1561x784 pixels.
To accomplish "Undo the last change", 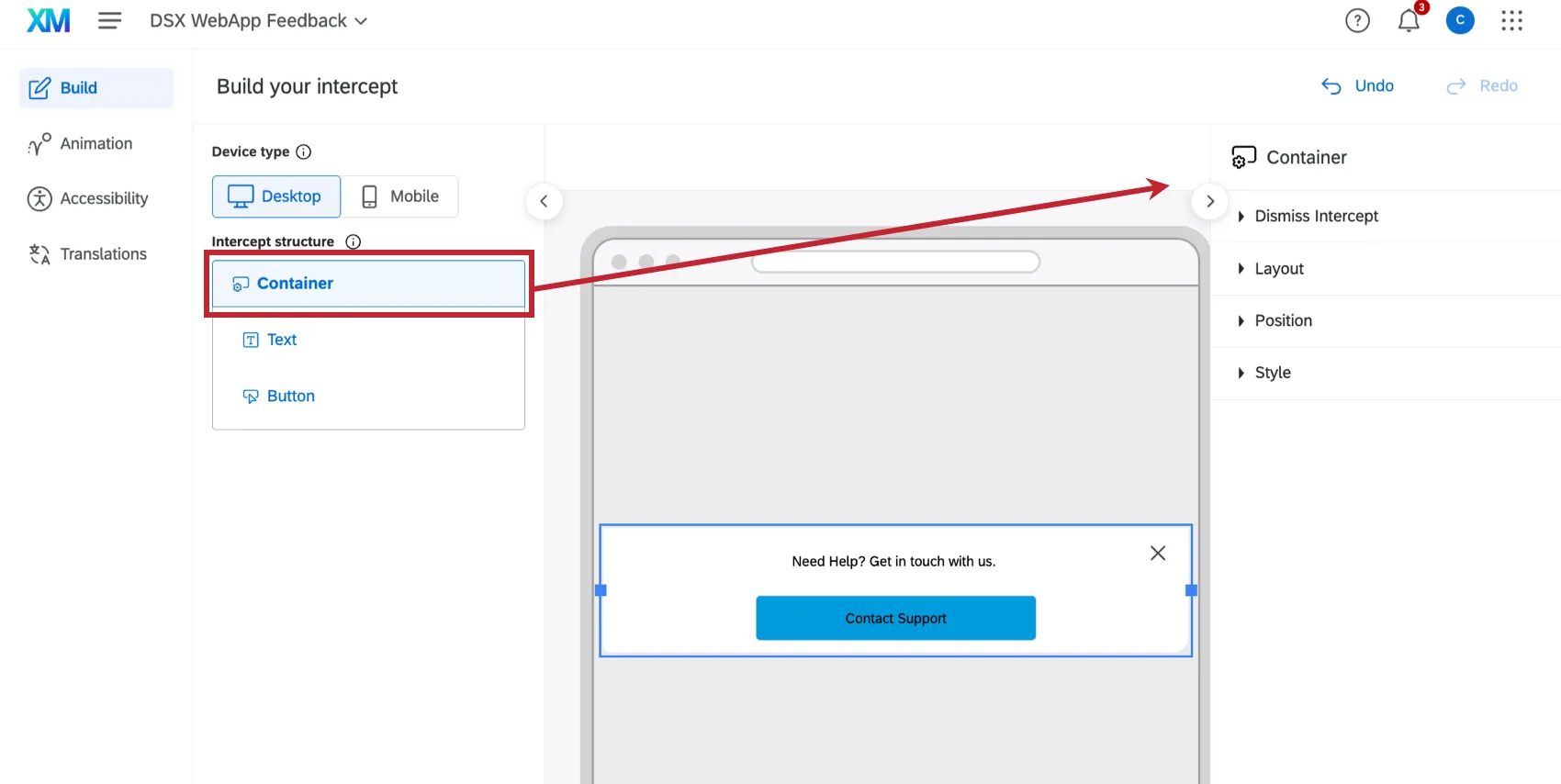I will coord(1357,85).
